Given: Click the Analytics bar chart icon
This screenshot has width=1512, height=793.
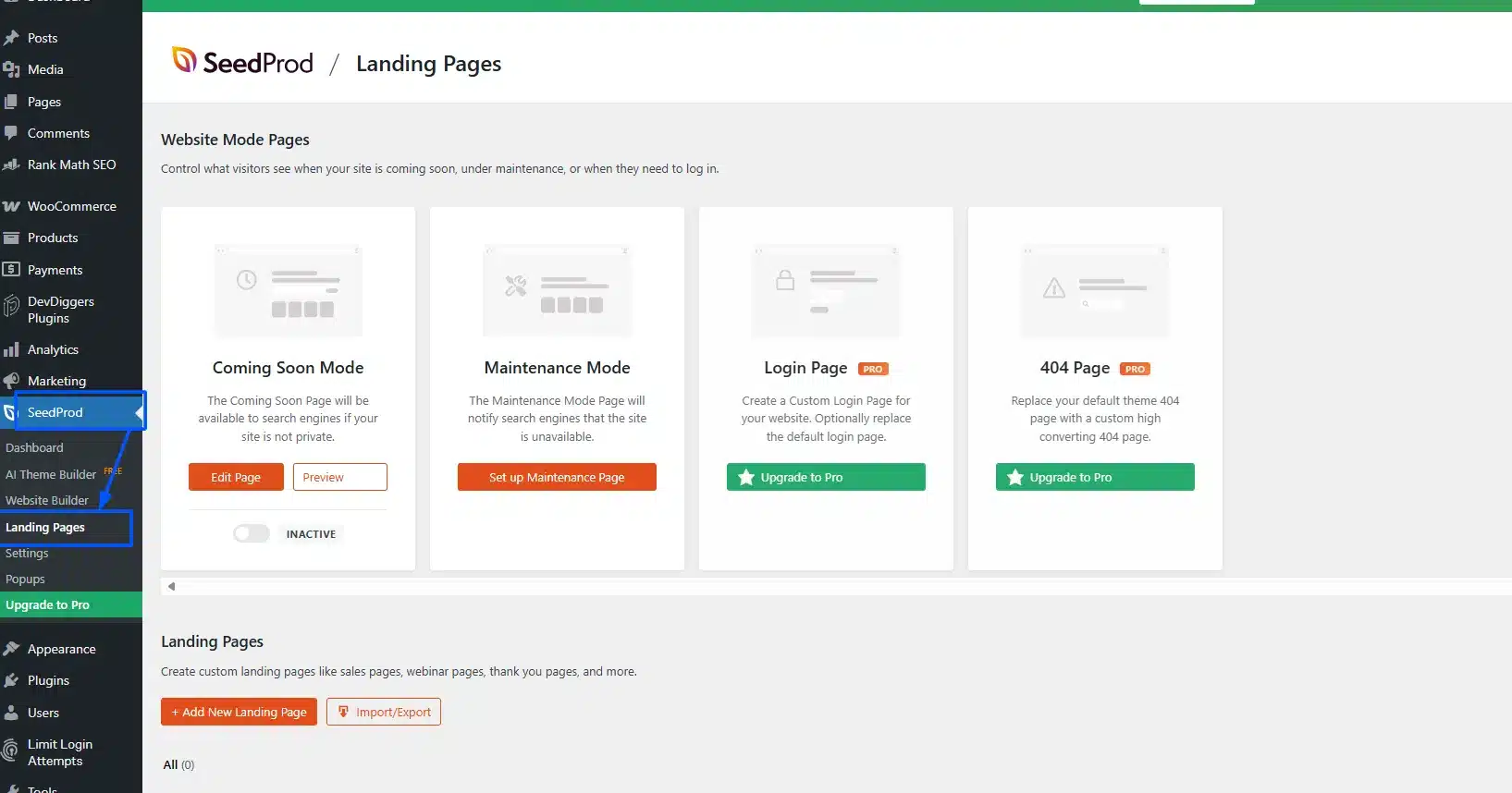Looking at the screenshot, I should coord(11,349).
